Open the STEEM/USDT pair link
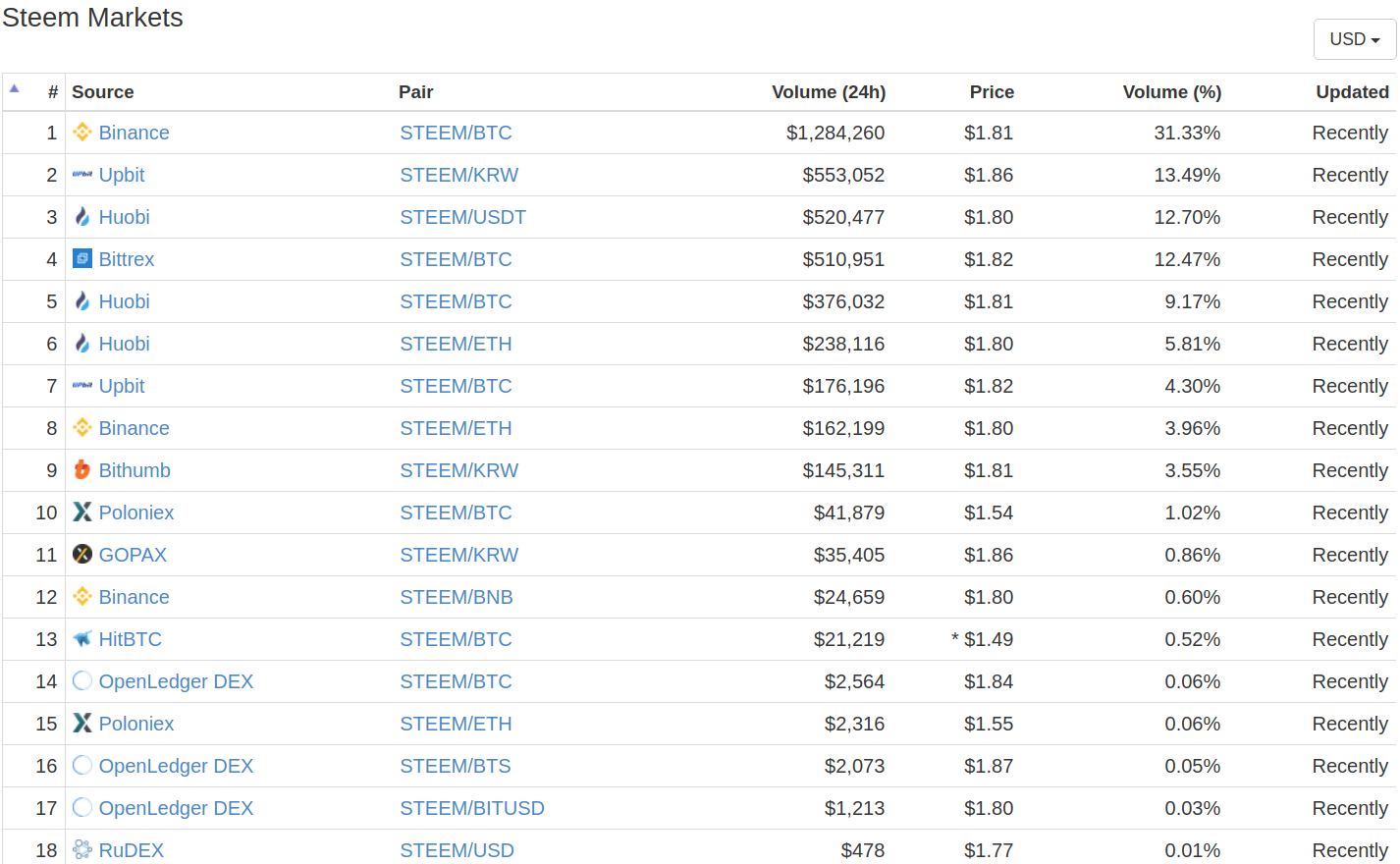 pos(462,217)
